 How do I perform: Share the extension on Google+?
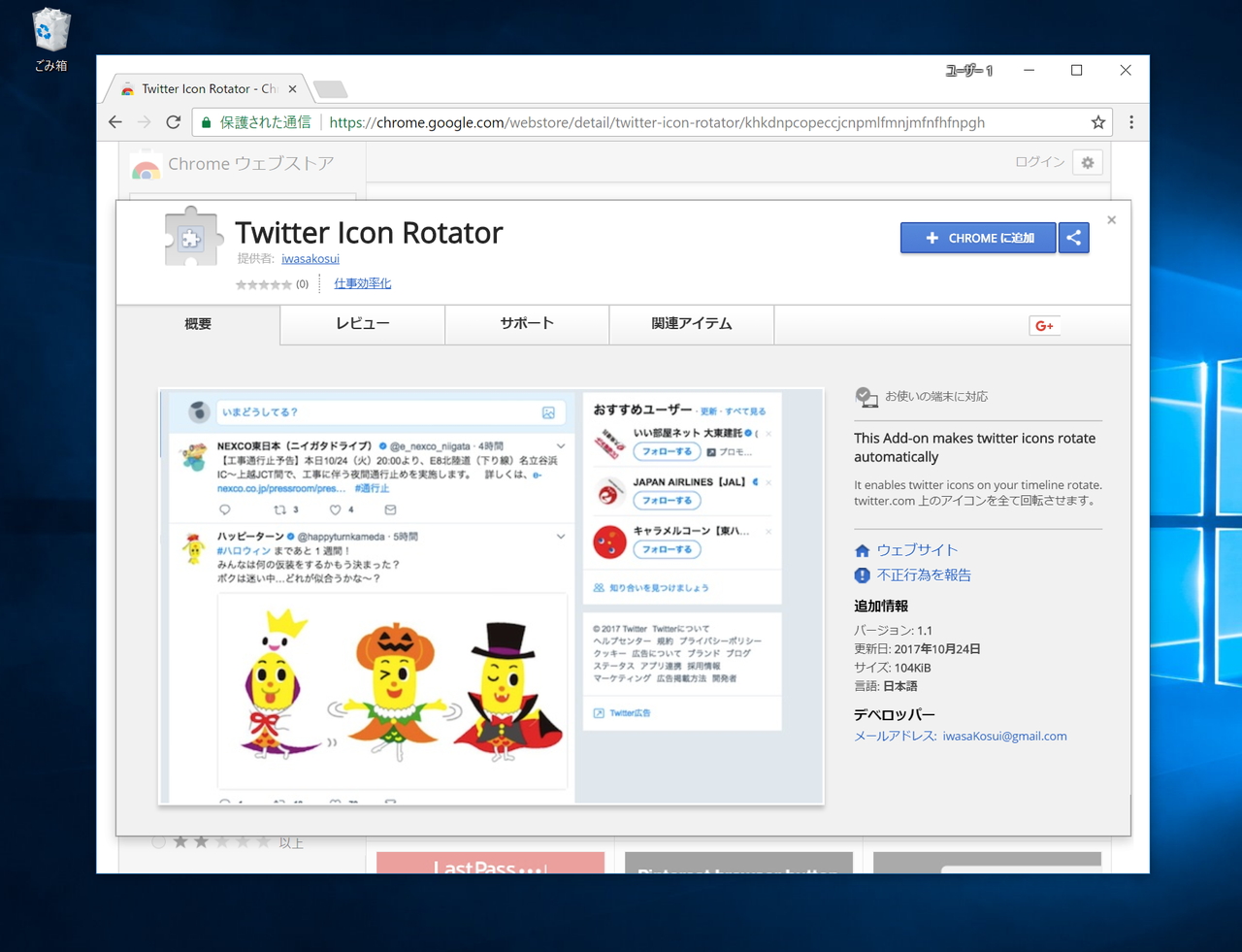pos(1044,325)
